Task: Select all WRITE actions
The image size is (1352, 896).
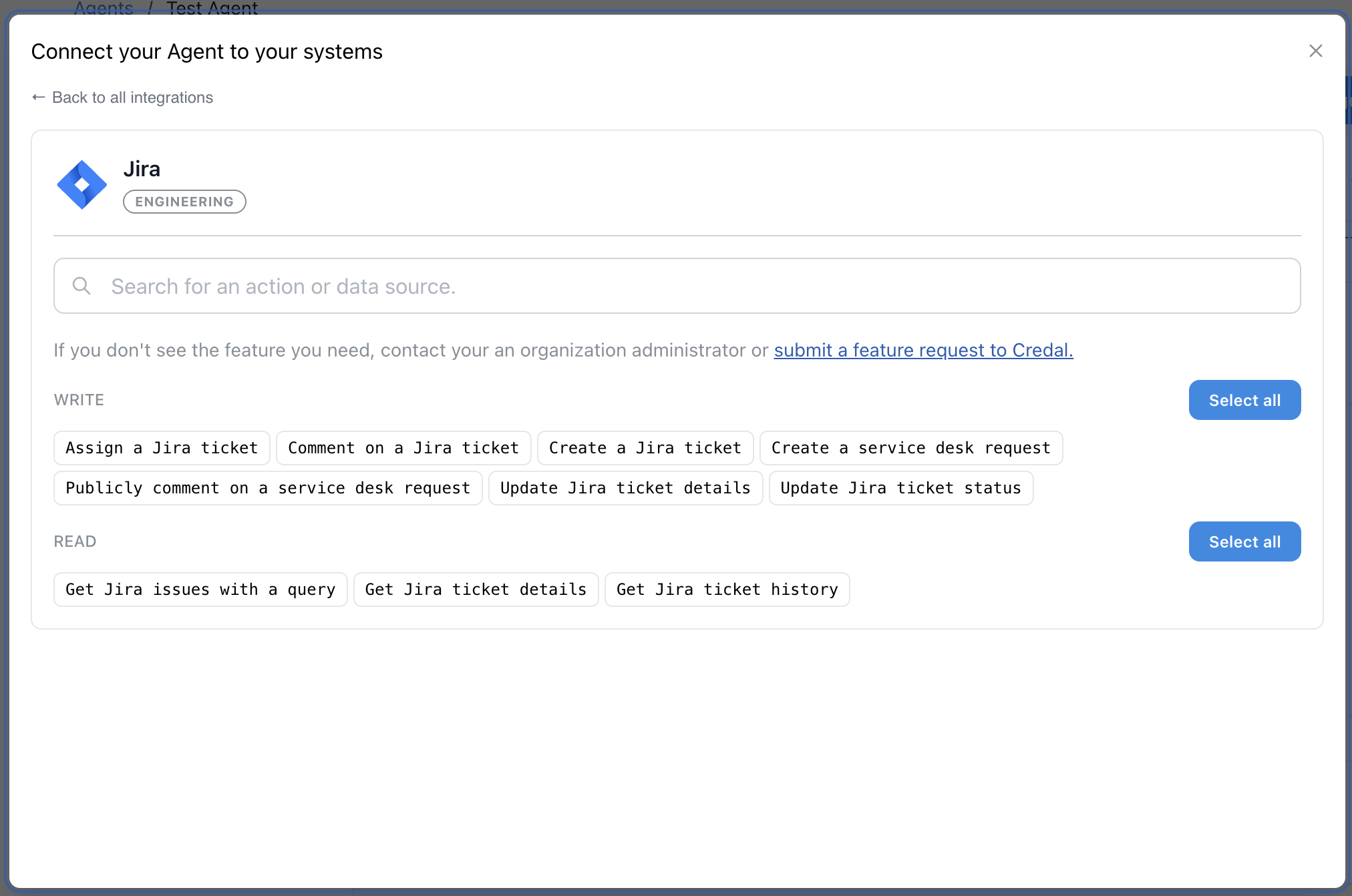Action: [x=1244, y=400]
